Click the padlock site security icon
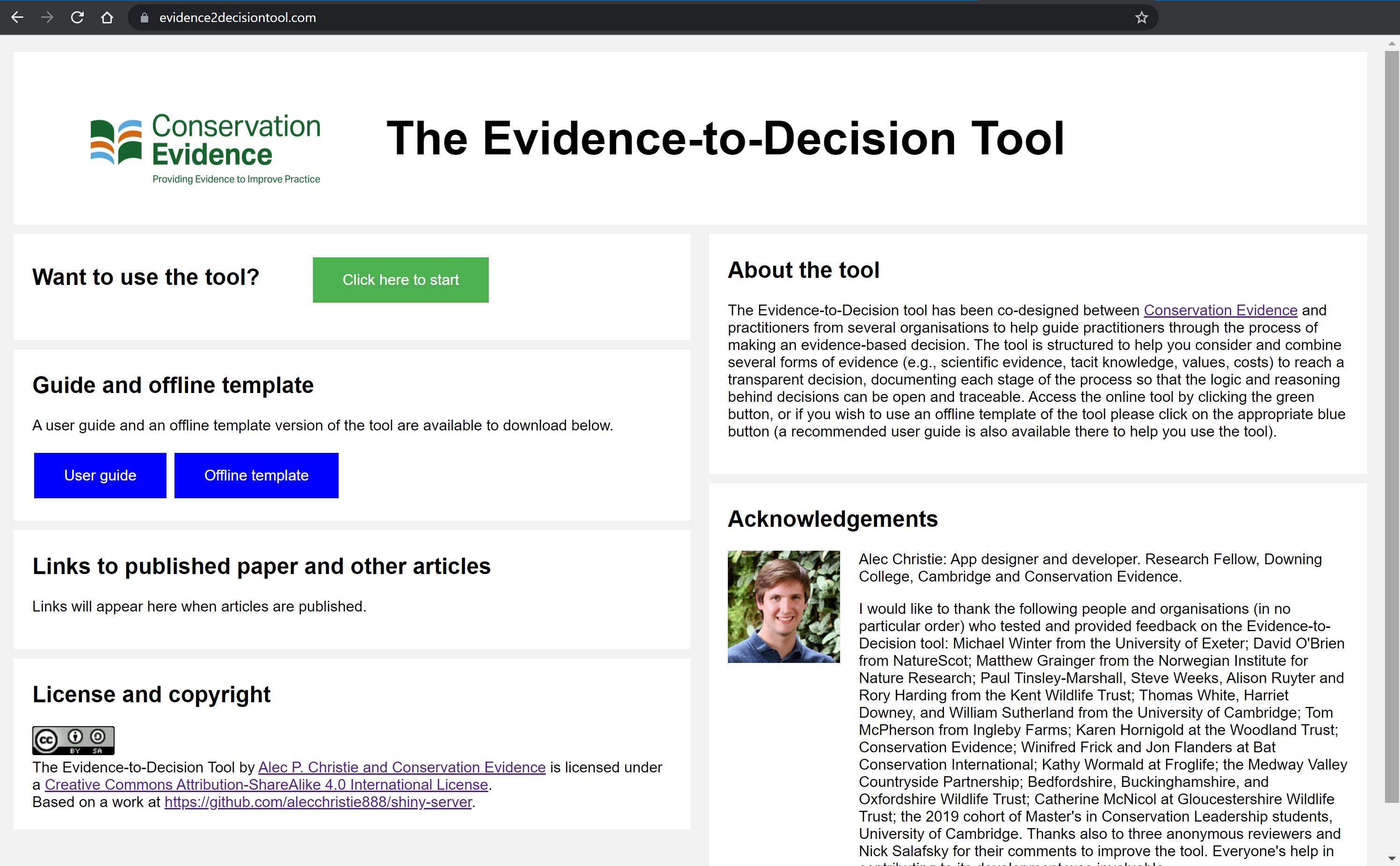The image size is (1400, 866). 144,18
